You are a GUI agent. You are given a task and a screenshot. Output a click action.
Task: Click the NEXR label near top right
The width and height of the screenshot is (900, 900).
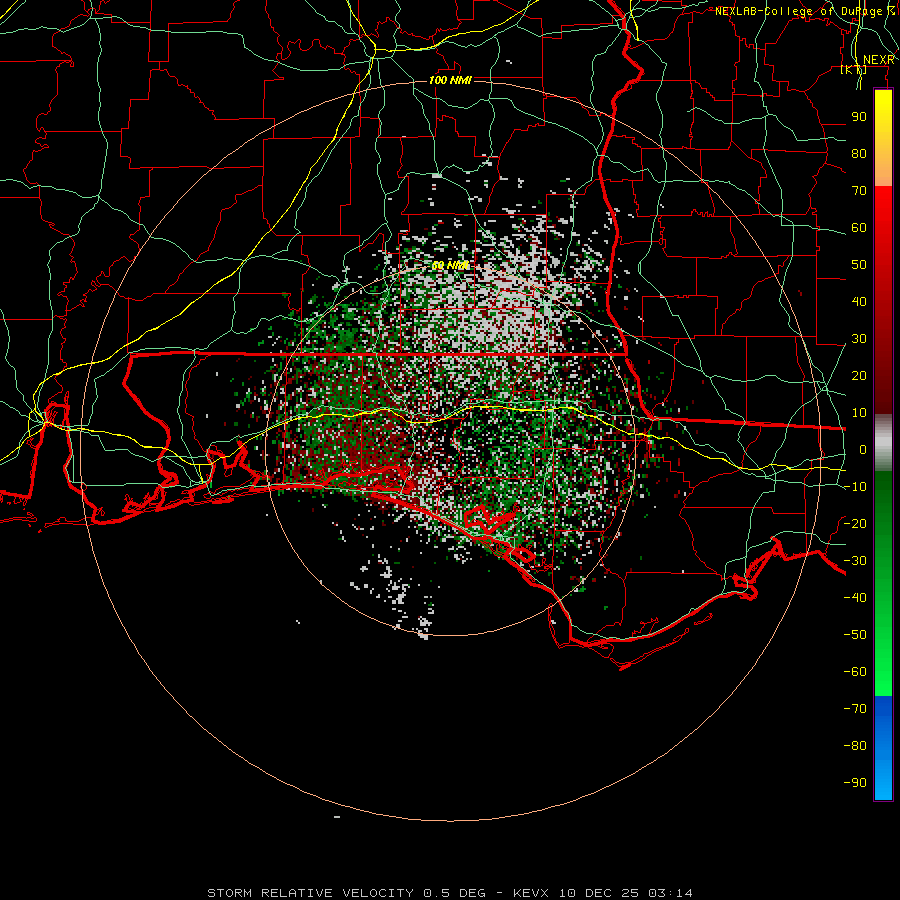tap(879, 60)
